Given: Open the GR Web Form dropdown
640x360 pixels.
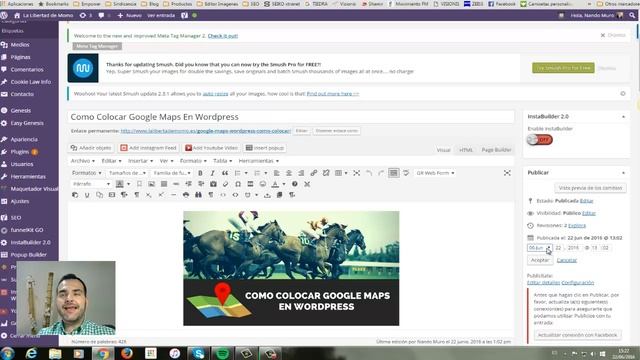Looking at the screenshot, I should [435, 173].
